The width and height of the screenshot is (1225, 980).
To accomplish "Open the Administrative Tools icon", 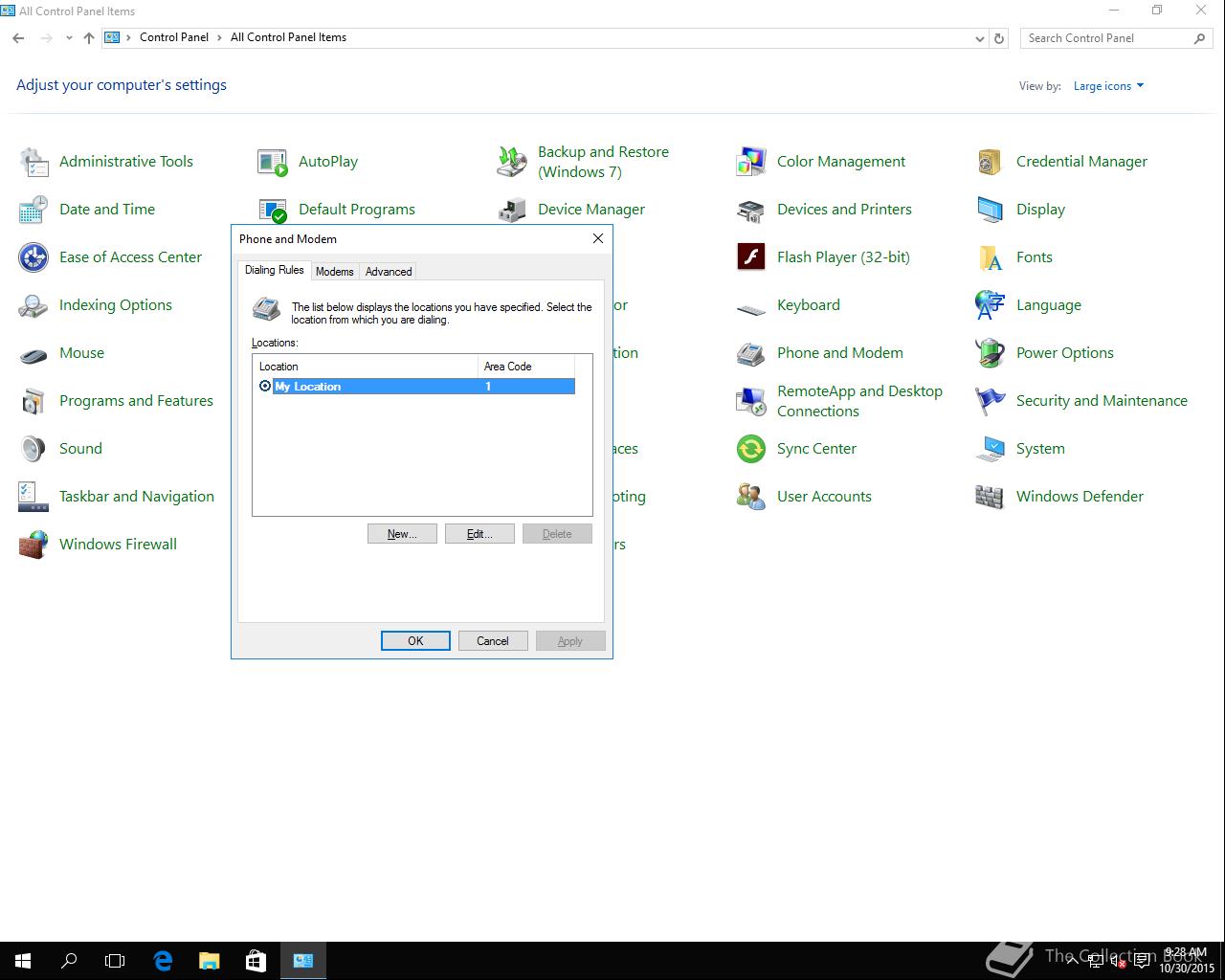I will point(33,162).
